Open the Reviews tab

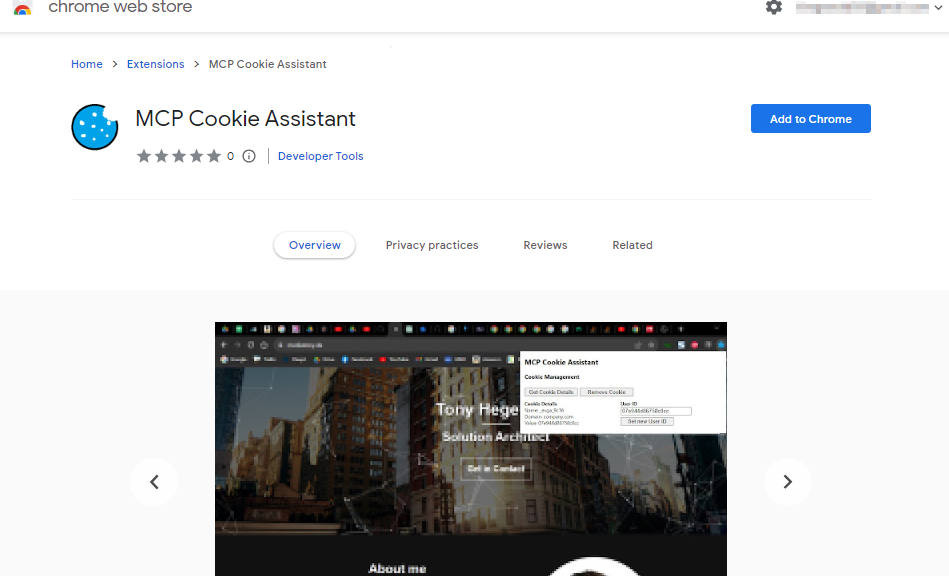(x=545, y=245)
